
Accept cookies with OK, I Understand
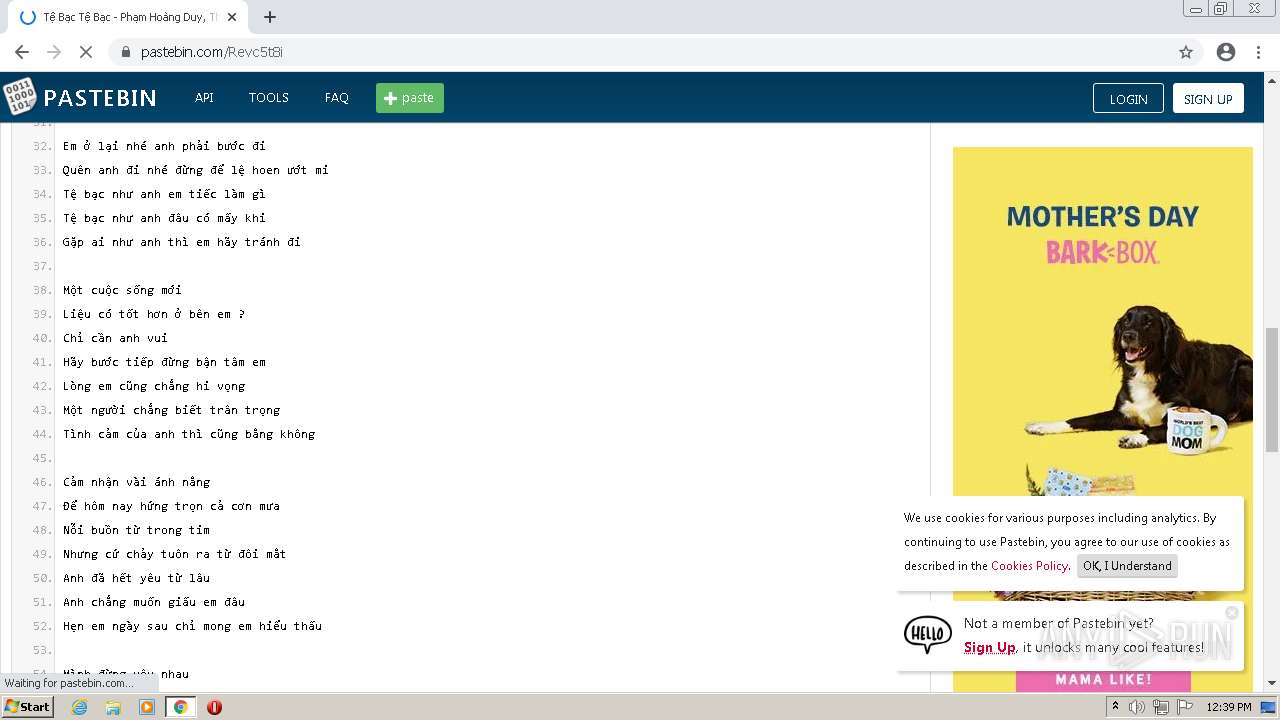pyautogui.click(x=1127, y=566)
